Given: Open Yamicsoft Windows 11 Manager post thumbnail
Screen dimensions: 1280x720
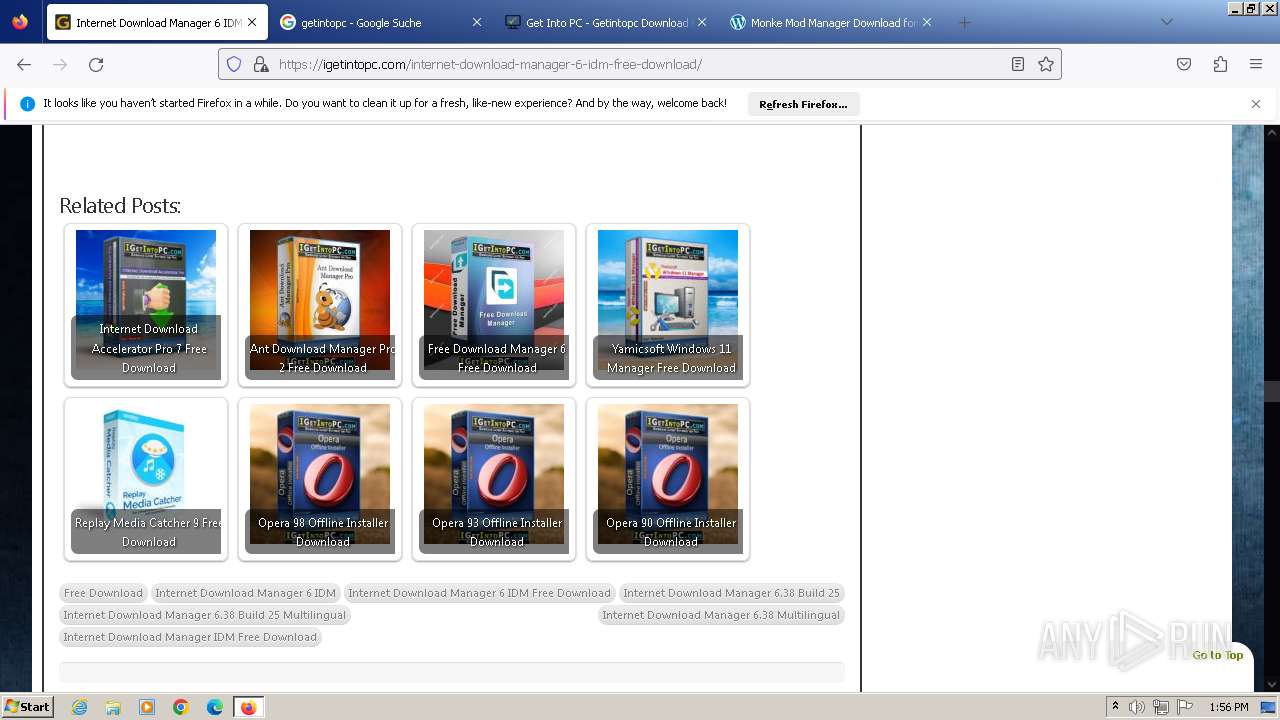Looking at the screenshot, I should point(668,305).
